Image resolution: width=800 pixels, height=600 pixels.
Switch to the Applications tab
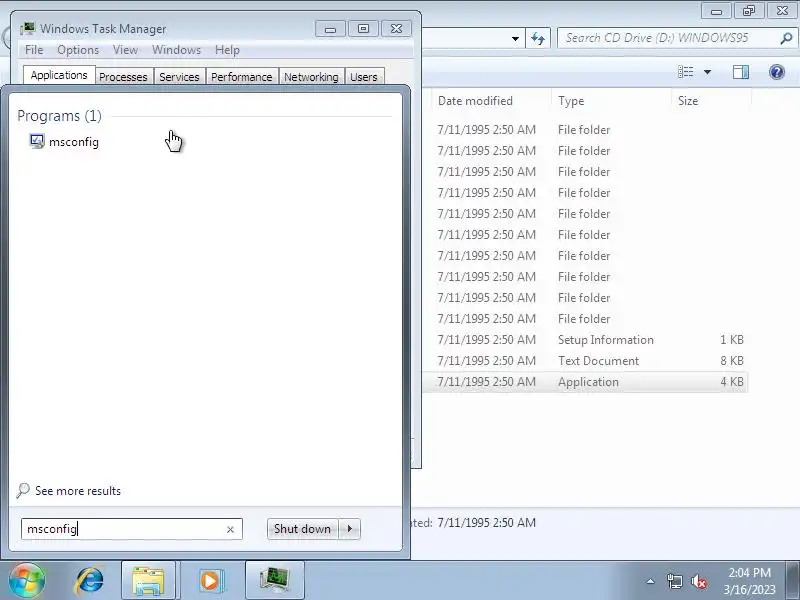click(59, 76)
